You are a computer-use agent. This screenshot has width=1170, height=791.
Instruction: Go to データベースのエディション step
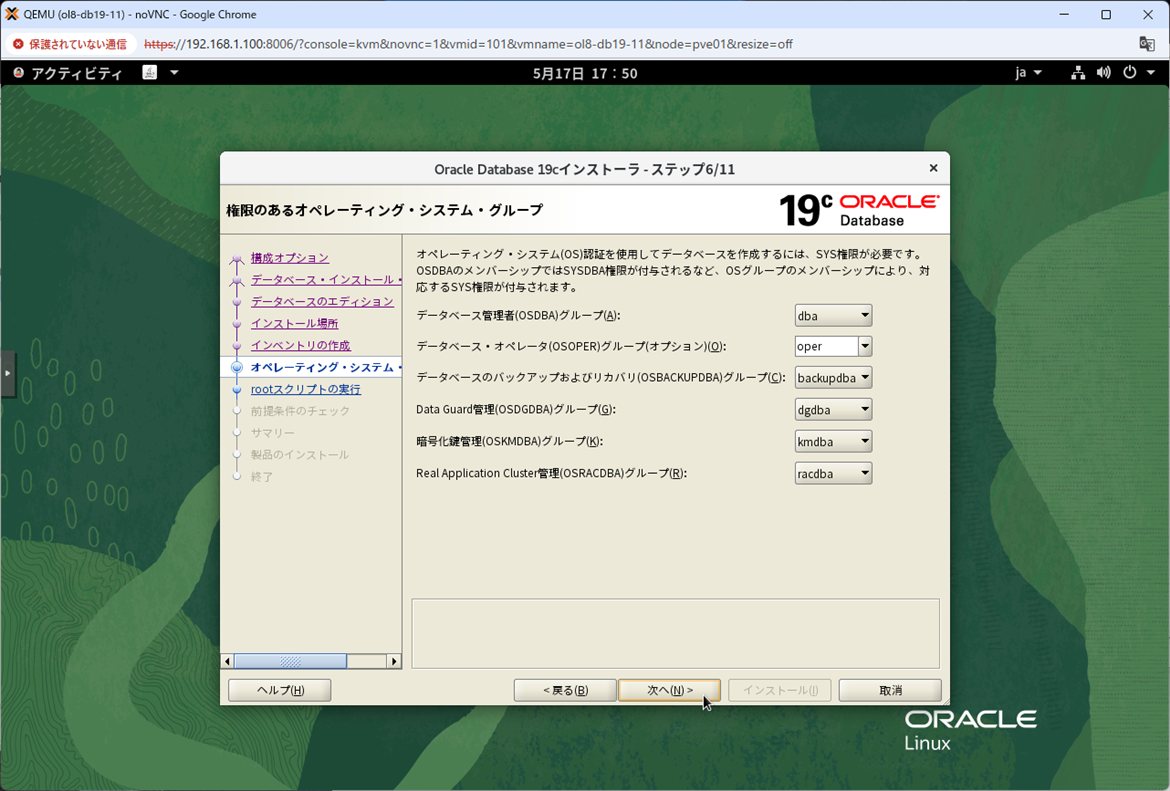pos(322,301)
